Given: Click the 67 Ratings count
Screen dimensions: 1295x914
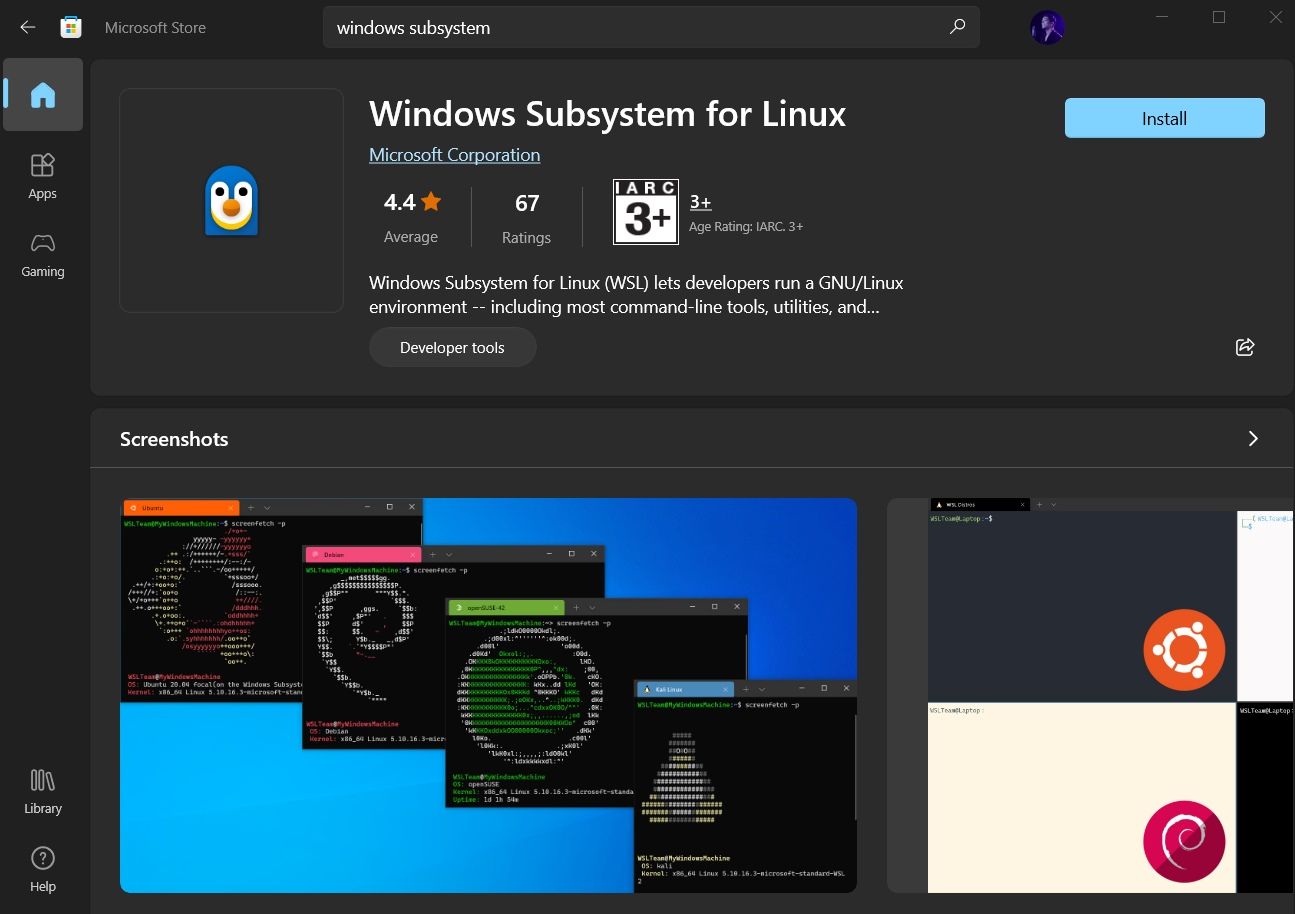Looking at the screenshot, I should click(x=527, y=218).
